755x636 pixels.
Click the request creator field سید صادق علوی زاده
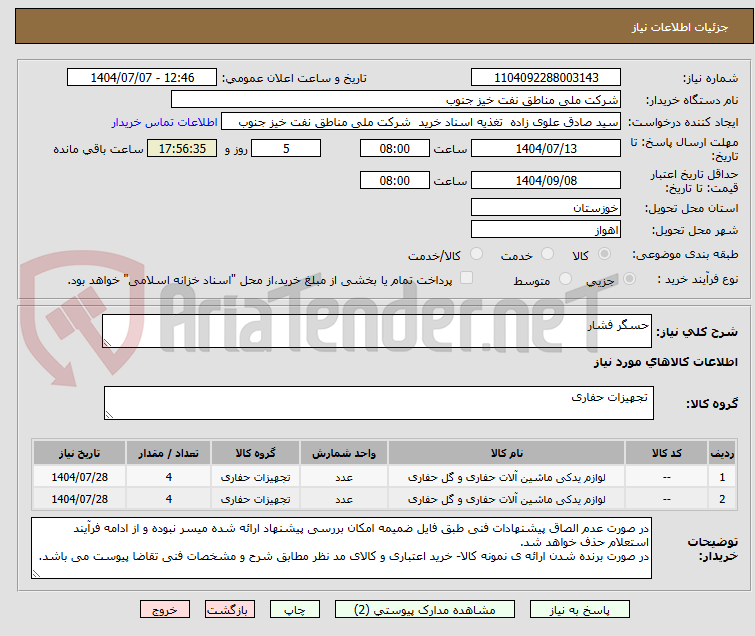coord(421,122)
